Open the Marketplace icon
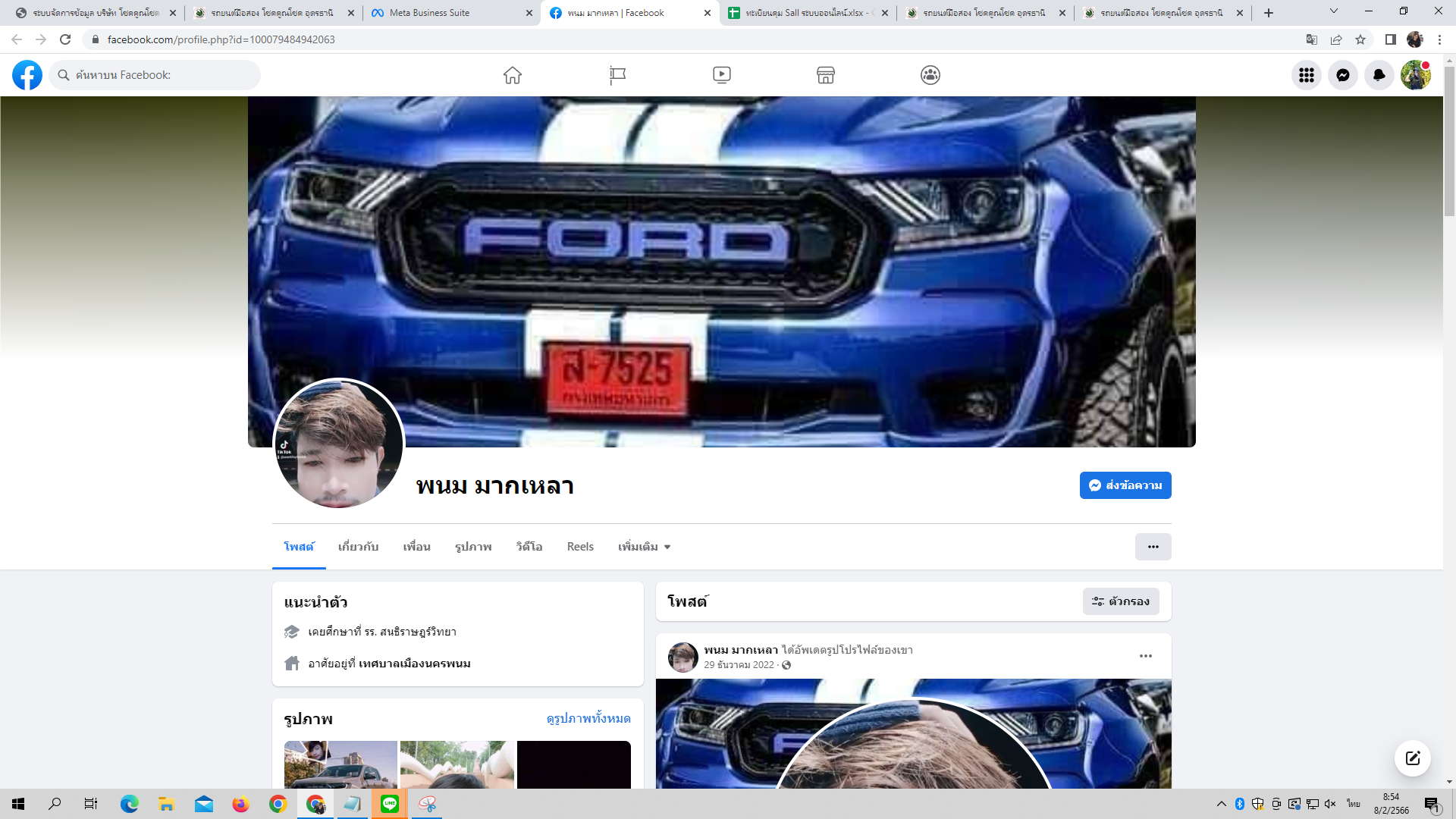Screen dimensions: 1456x819 [826, 75]
